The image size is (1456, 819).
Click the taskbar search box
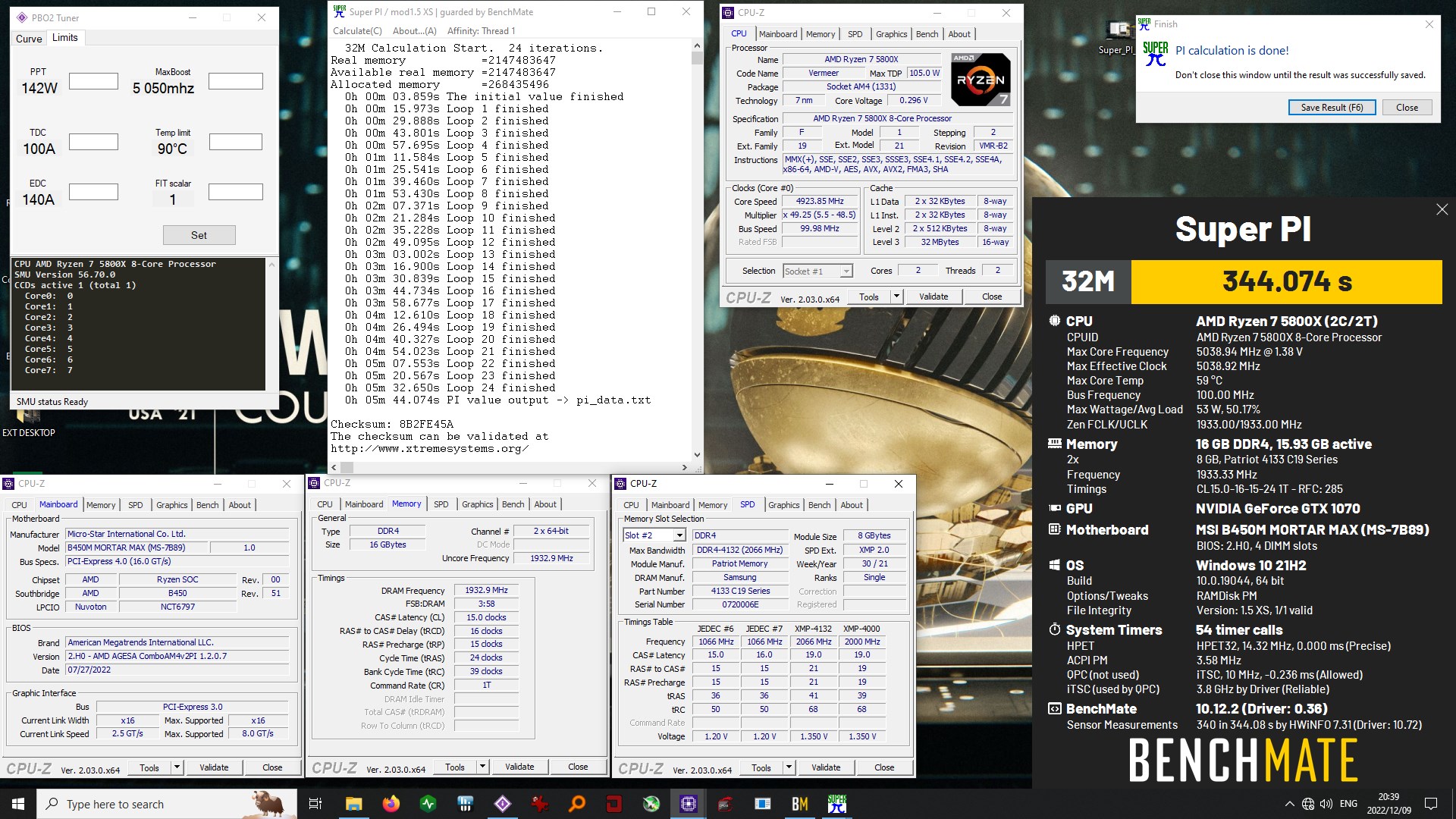click(x=167, y=804)
